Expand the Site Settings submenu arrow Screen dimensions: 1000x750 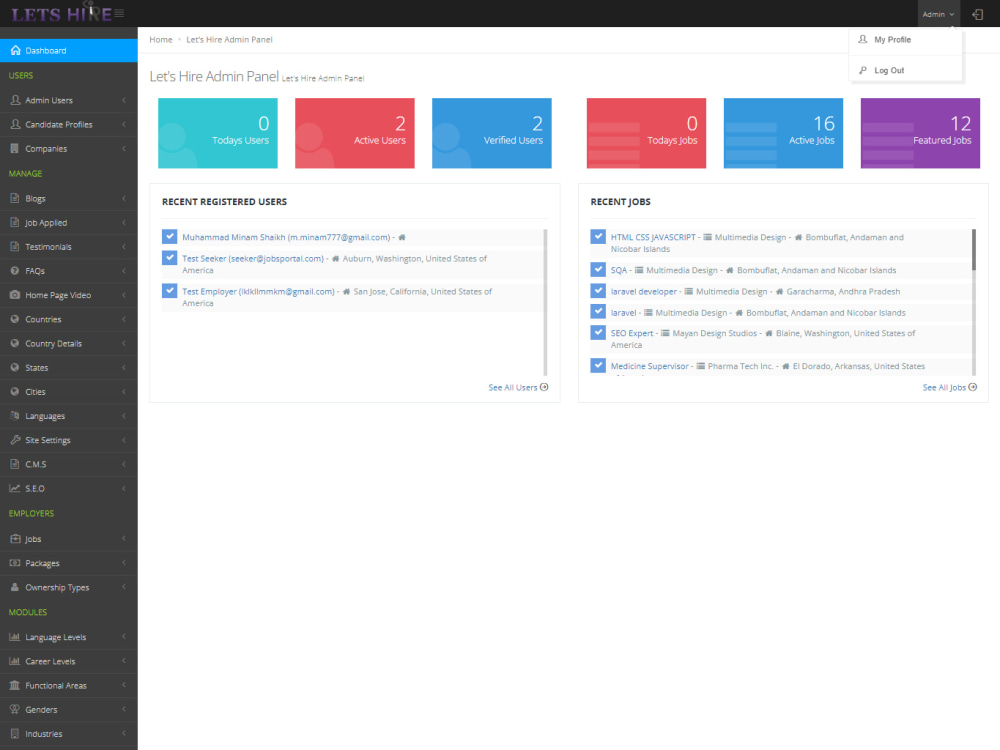pyautogui.click(x=124, y=440)
